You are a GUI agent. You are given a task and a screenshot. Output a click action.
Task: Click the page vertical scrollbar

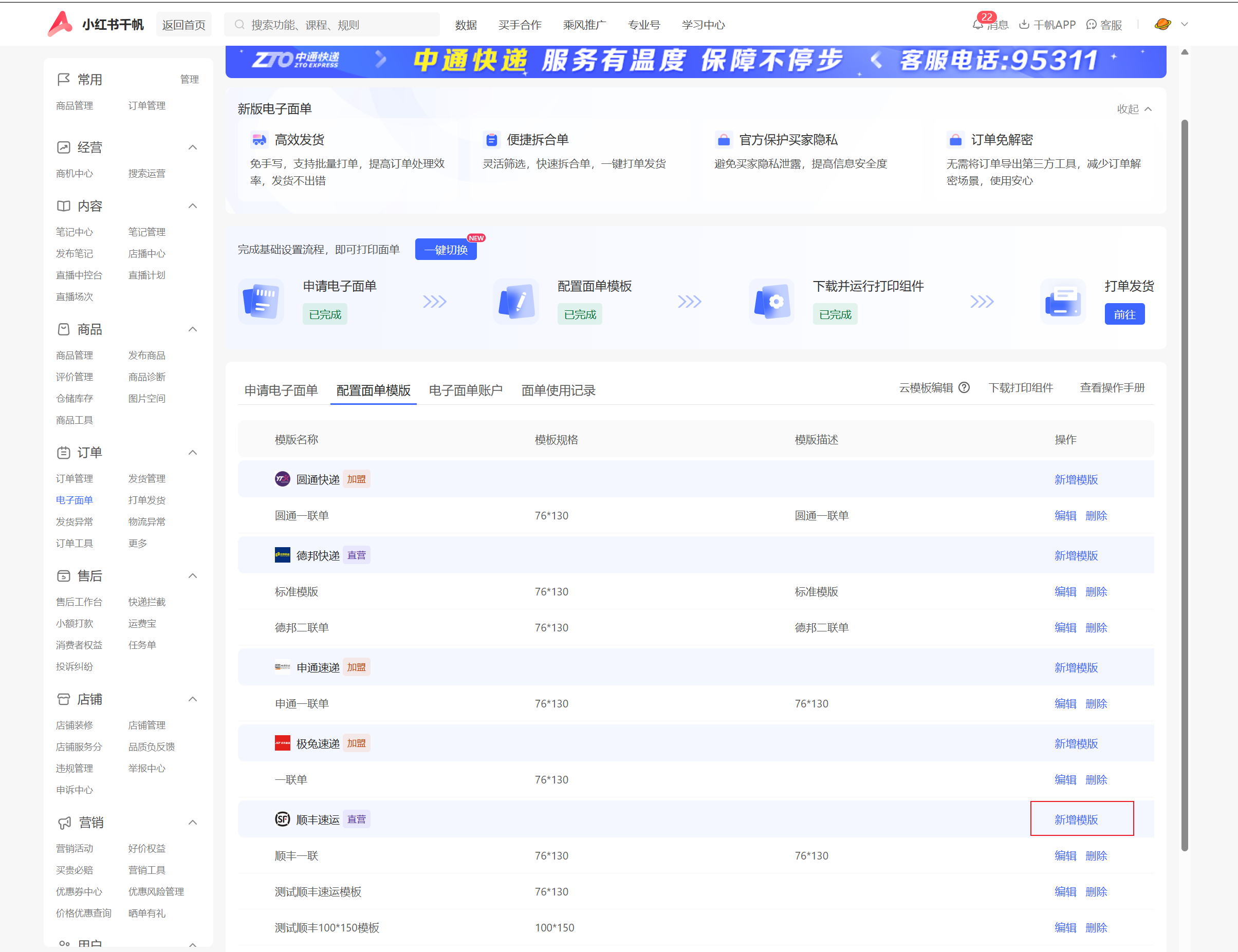(x=1185, y=484)
